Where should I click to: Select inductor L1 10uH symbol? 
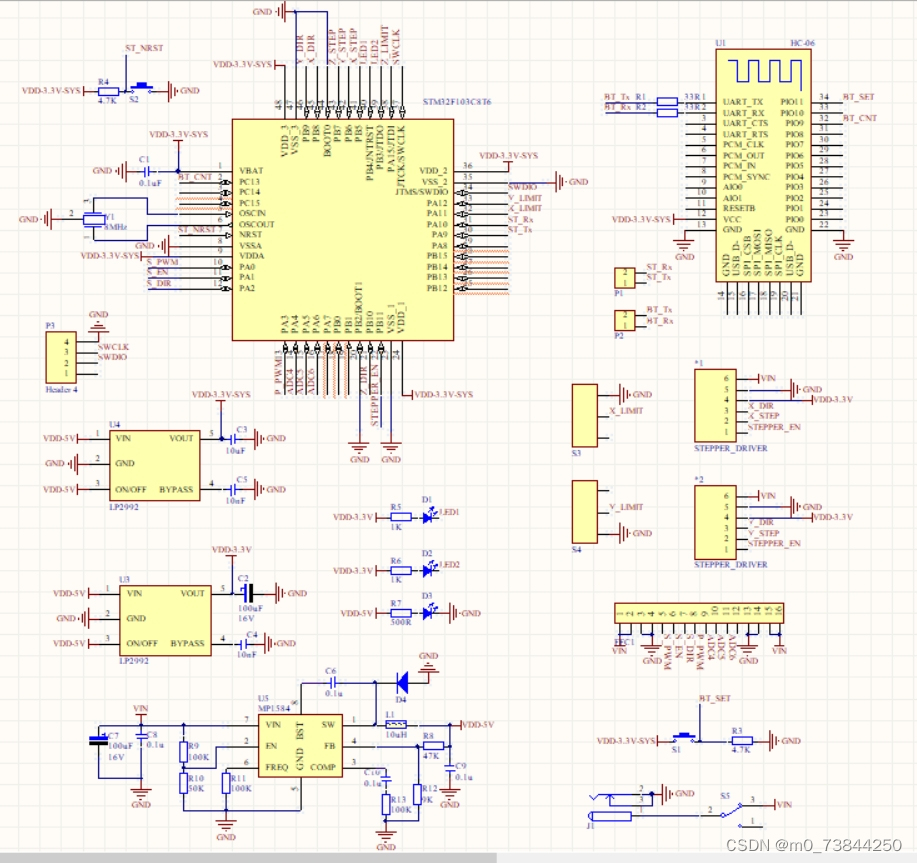pyautogui.click(x=396, y=724)
